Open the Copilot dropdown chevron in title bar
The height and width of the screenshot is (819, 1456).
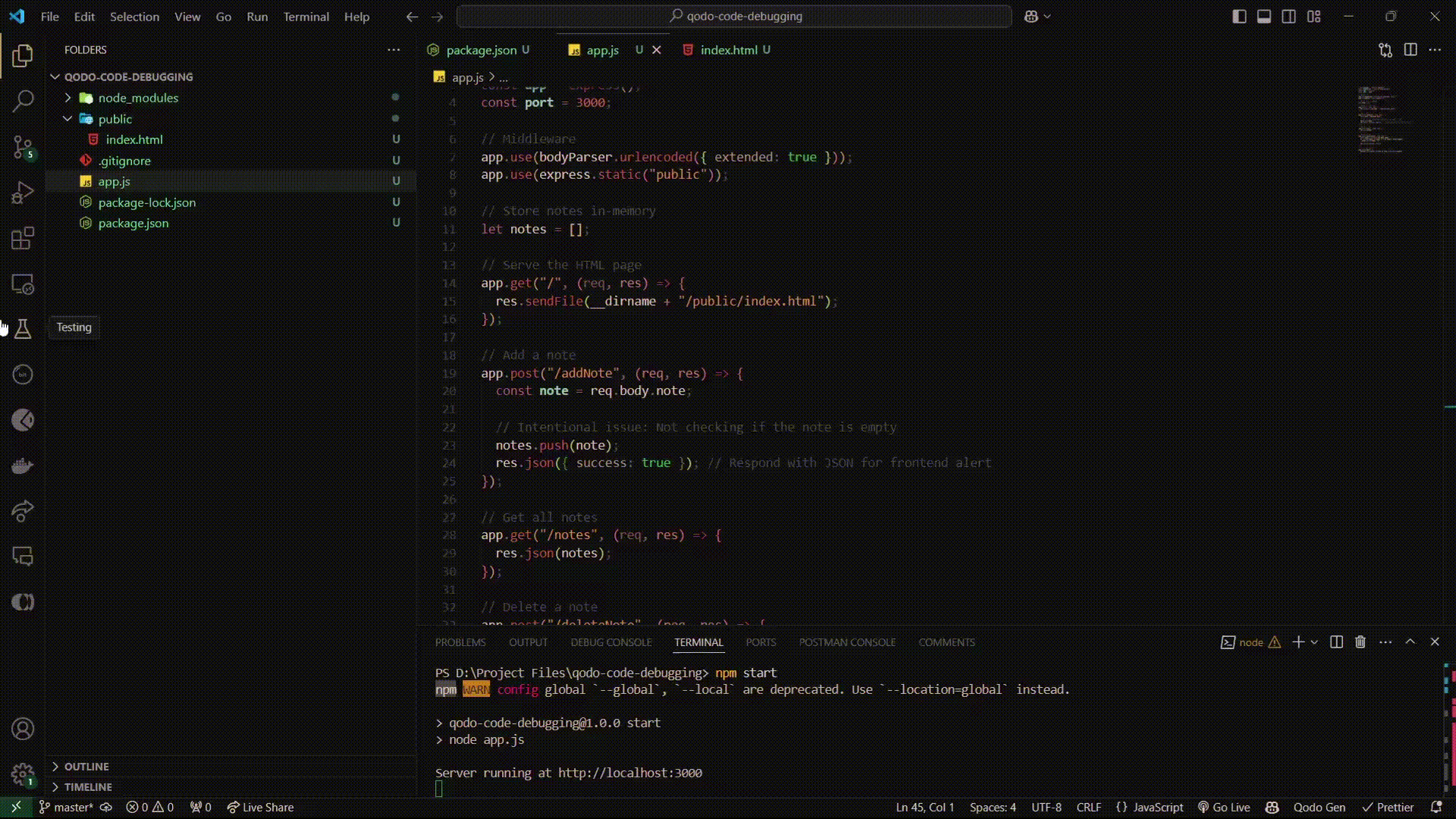[x=1047, y=16]
